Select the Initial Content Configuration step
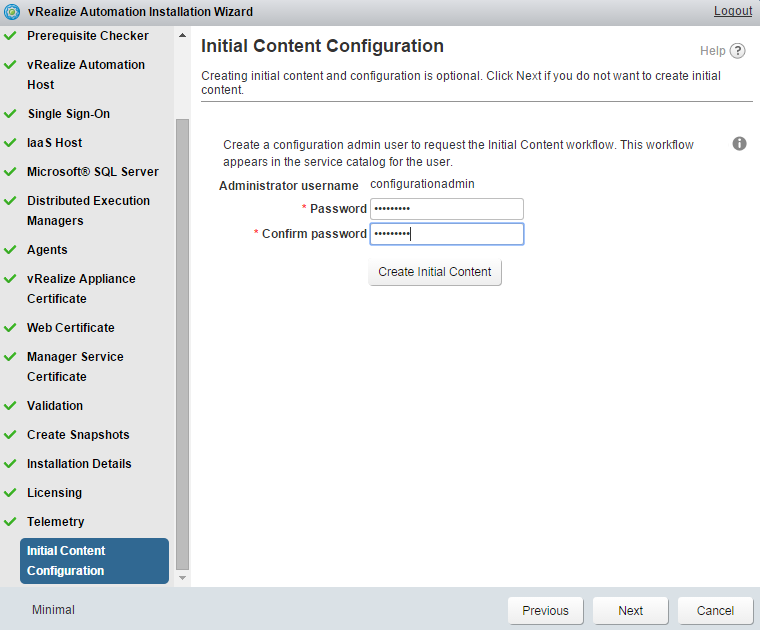The width and height of the screenshot is (760, 630). [x=94, y=561]
